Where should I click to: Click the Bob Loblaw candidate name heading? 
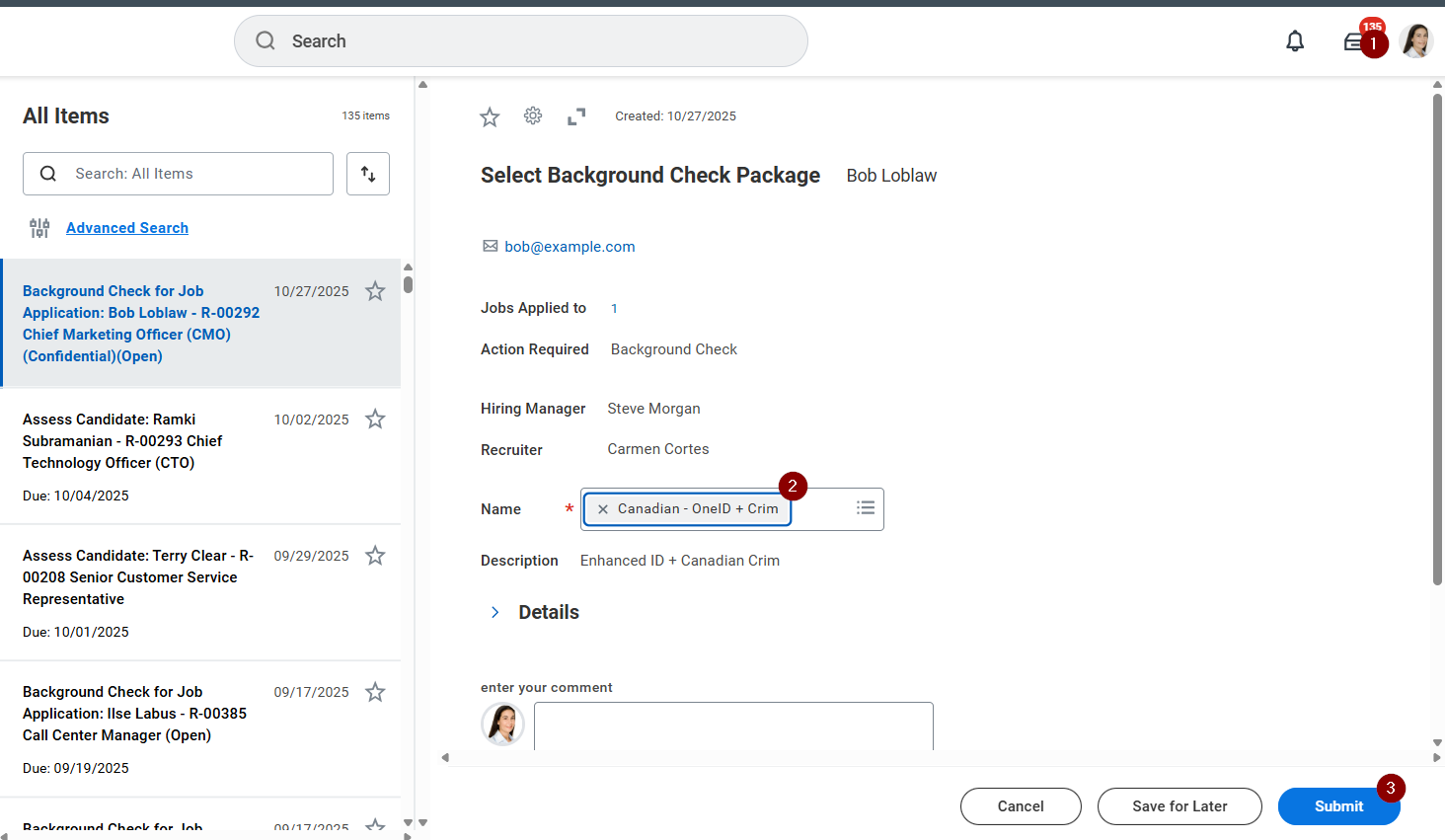tap(891, 176)
